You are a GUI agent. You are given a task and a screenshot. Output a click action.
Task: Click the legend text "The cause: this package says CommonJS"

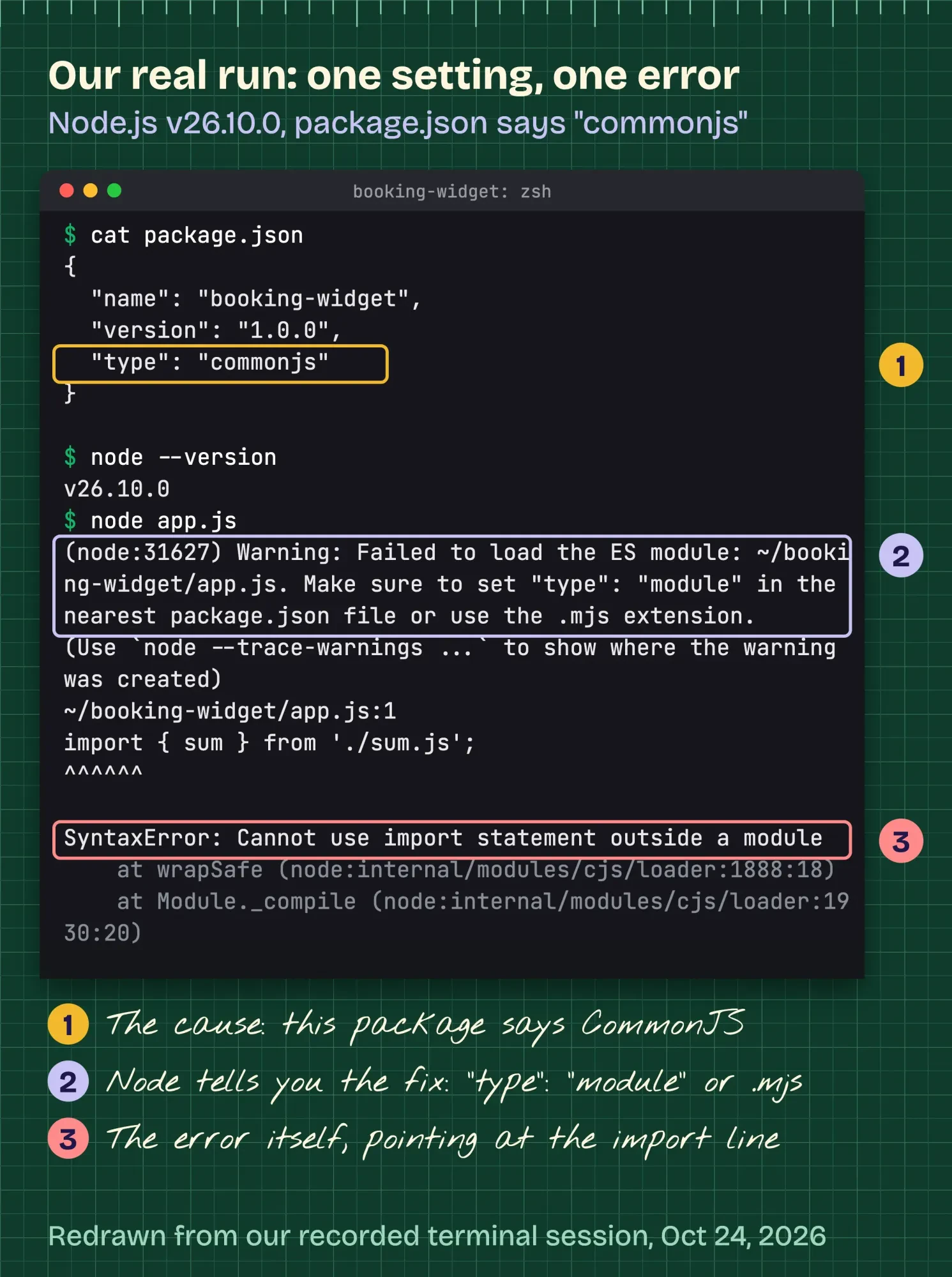pyautogui.click(x=425, y=1025)
